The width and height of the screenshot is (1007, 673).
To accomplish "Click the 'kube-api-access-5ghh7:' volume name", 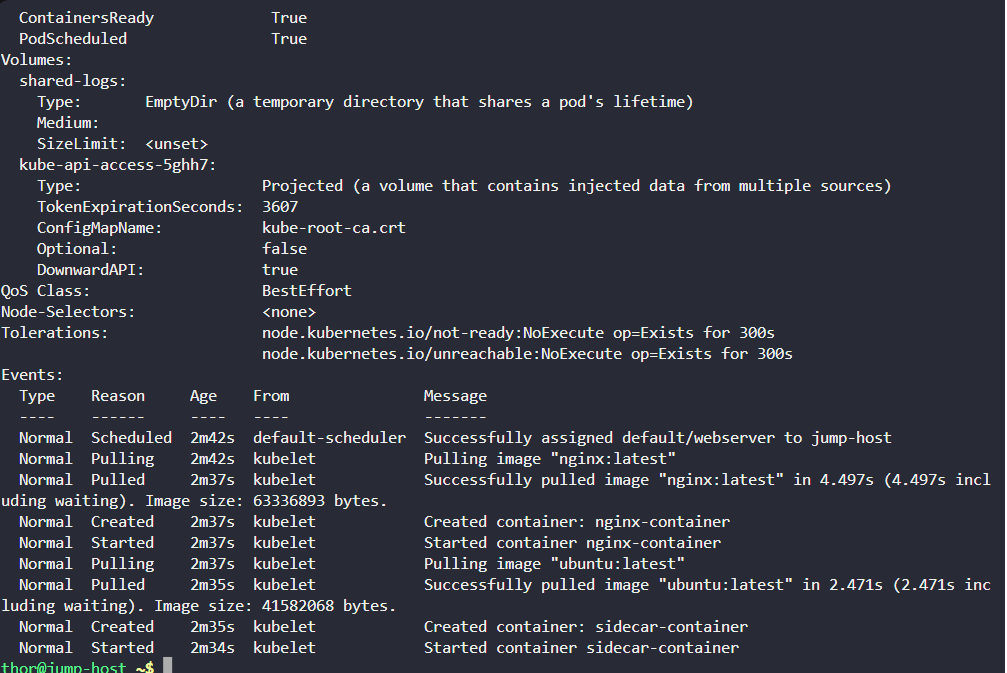I will 118,165.
